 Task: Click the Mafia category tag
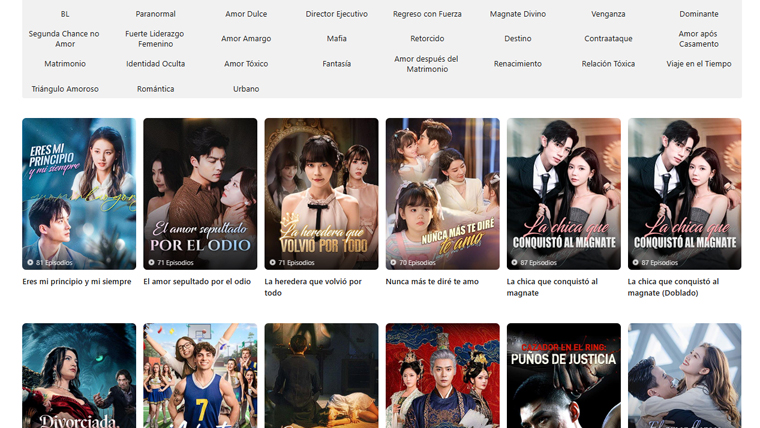coord(336,39)
